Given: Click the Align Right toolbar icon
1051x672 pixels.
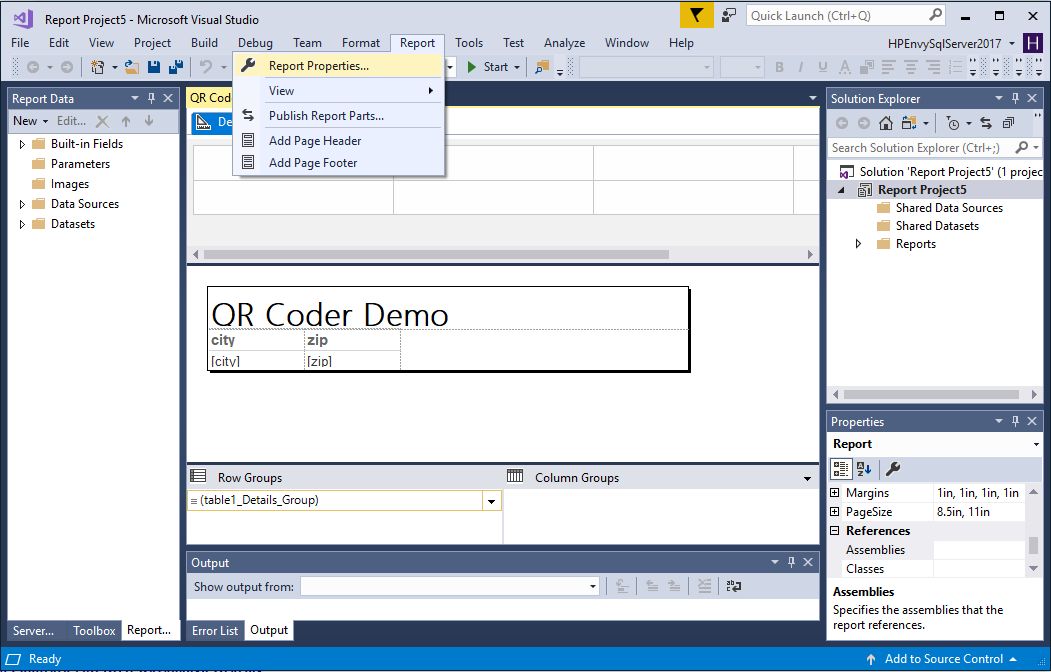Looking at the screenshot, I should (933, 67).
